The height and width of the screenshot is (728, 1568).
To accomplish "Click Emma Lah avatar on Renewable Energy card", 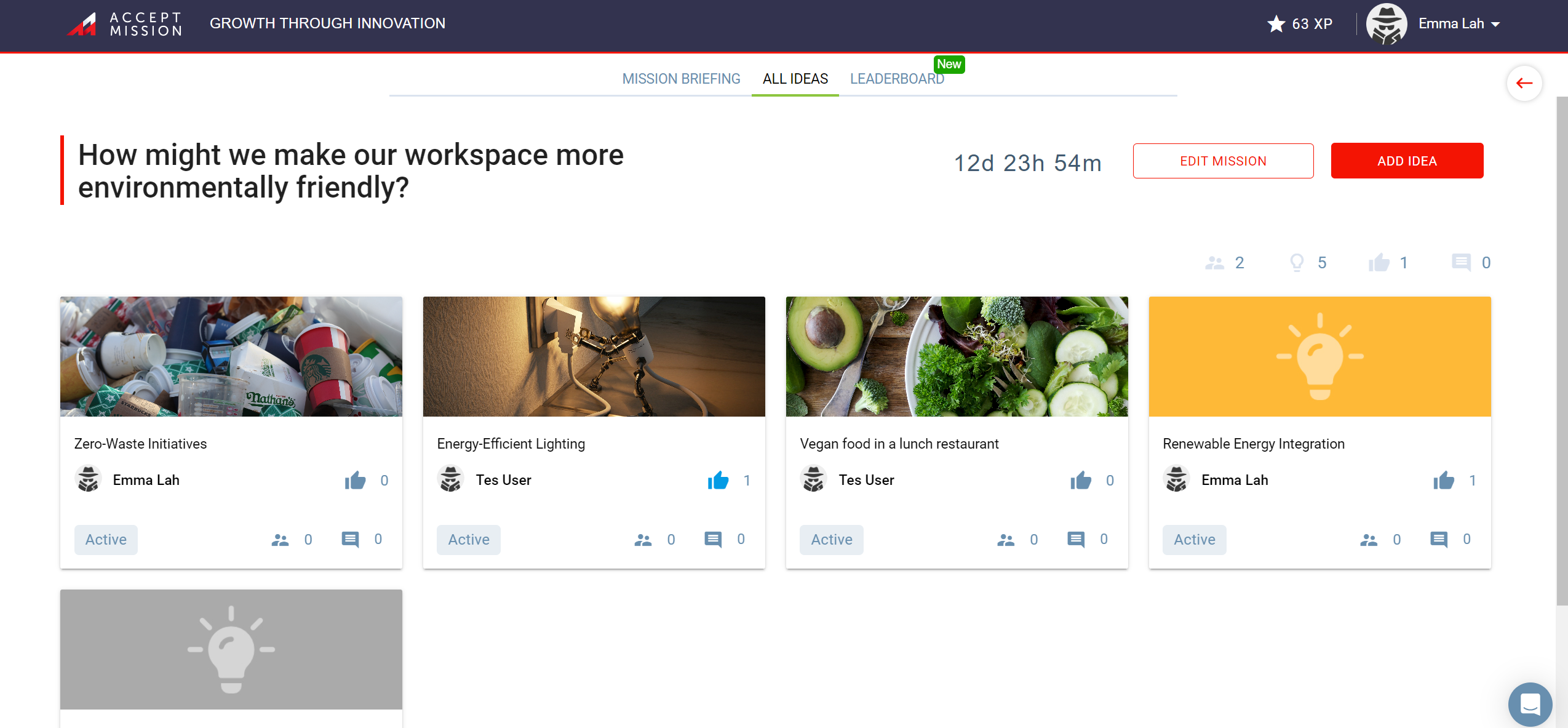I will (1177, 479).
